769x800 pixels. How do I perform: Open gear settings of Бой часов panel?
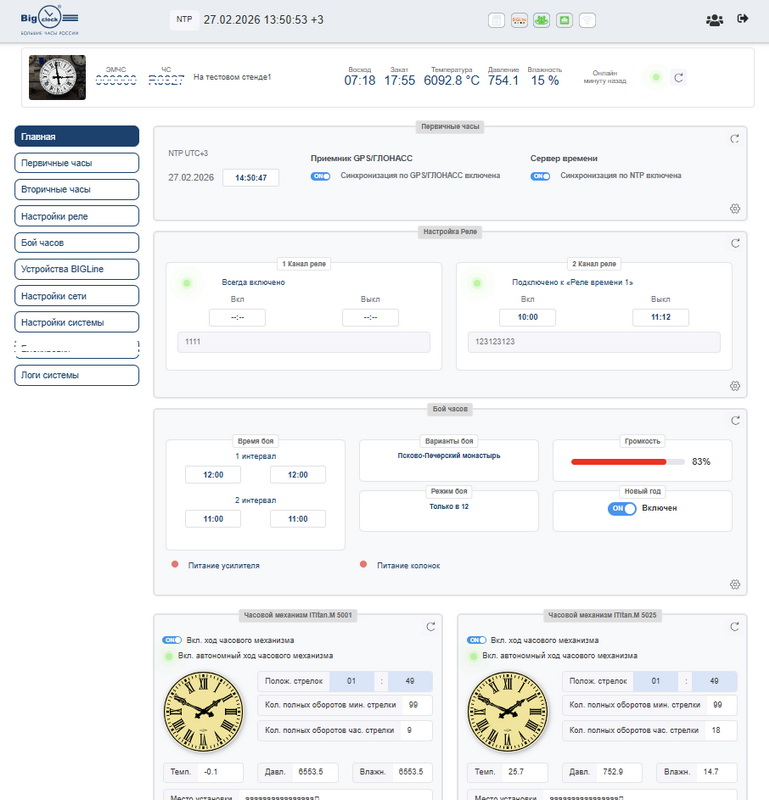coord(735,585)
